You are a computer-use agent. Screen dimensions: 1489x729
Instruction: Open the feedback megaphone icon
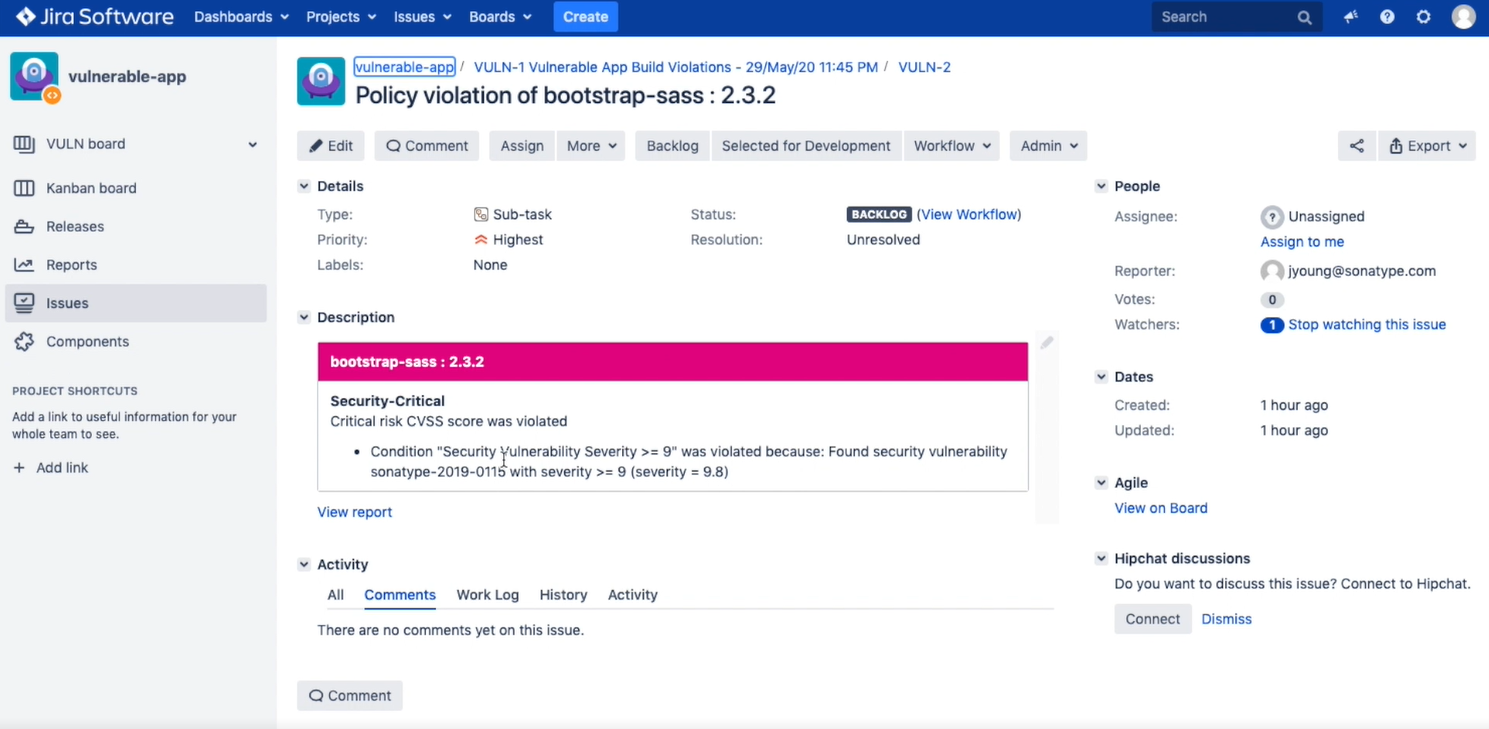pos(1351,17)
